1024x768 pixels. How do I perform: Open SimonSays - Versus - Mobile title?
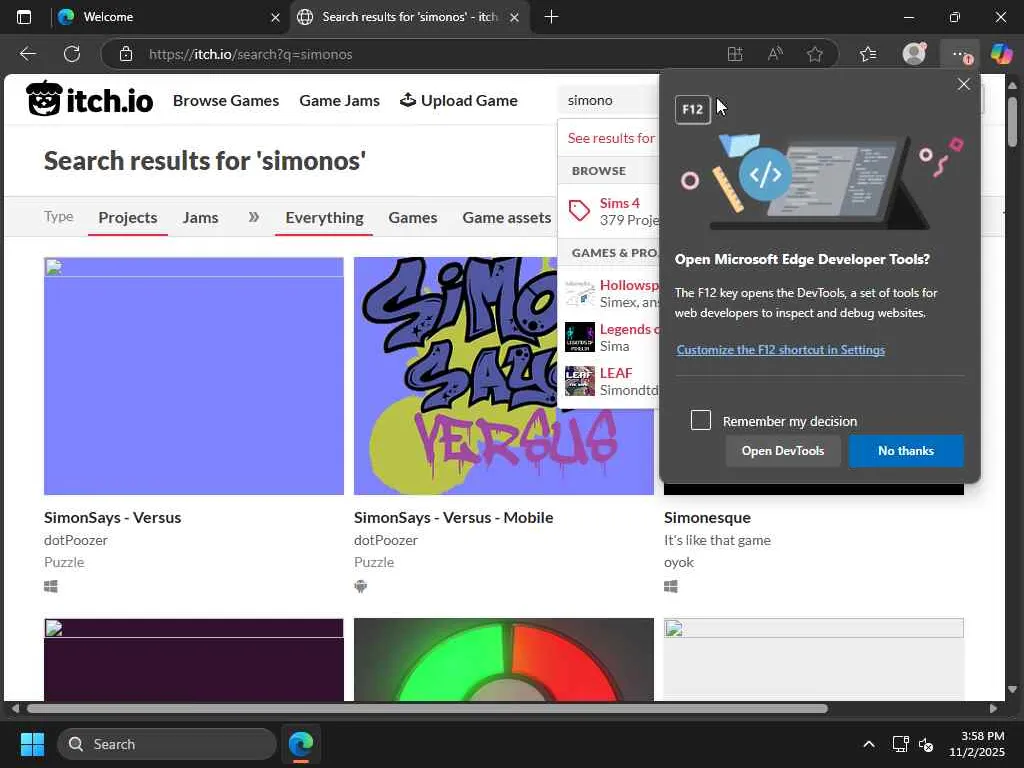coord(453,517)
